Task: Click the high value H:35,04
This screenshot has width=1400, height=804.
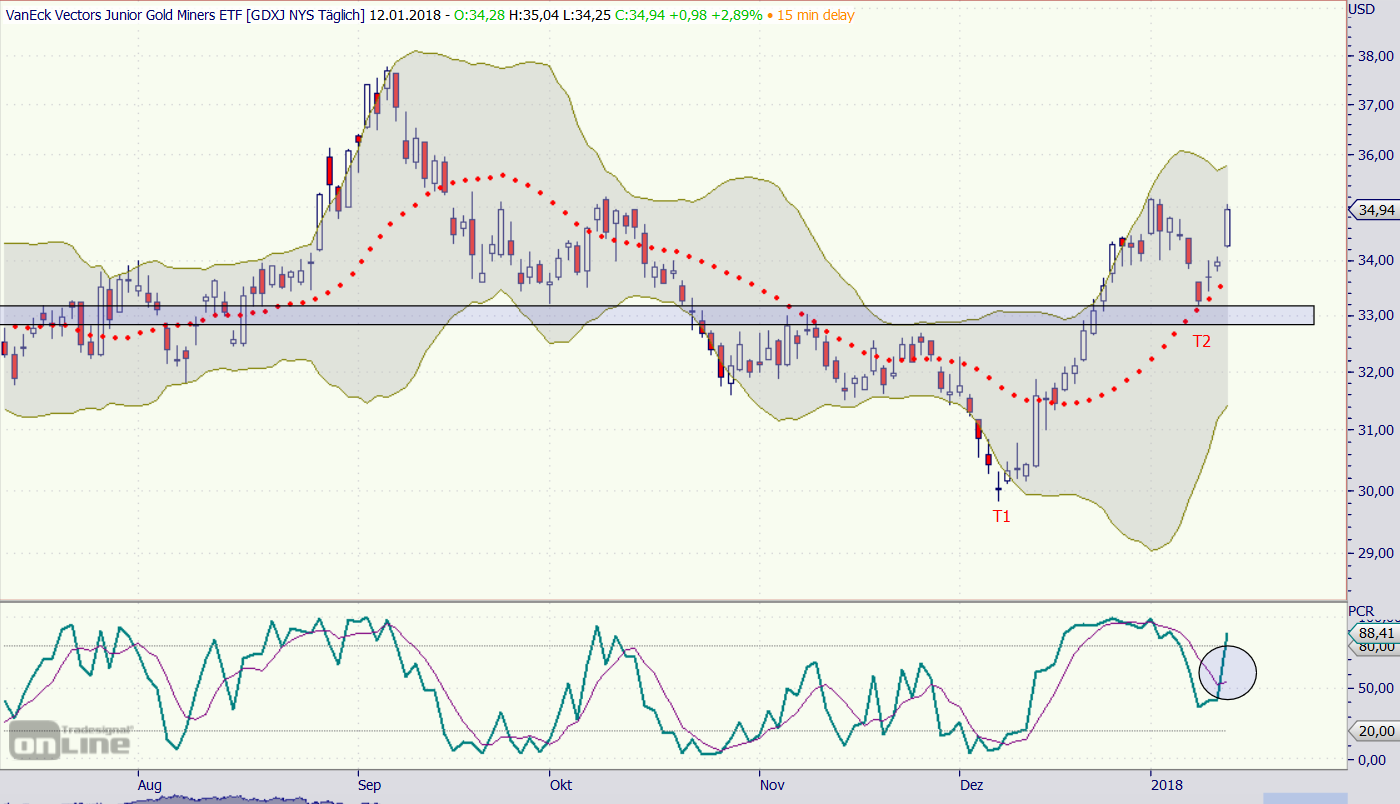Action: [x=534, y=15]
